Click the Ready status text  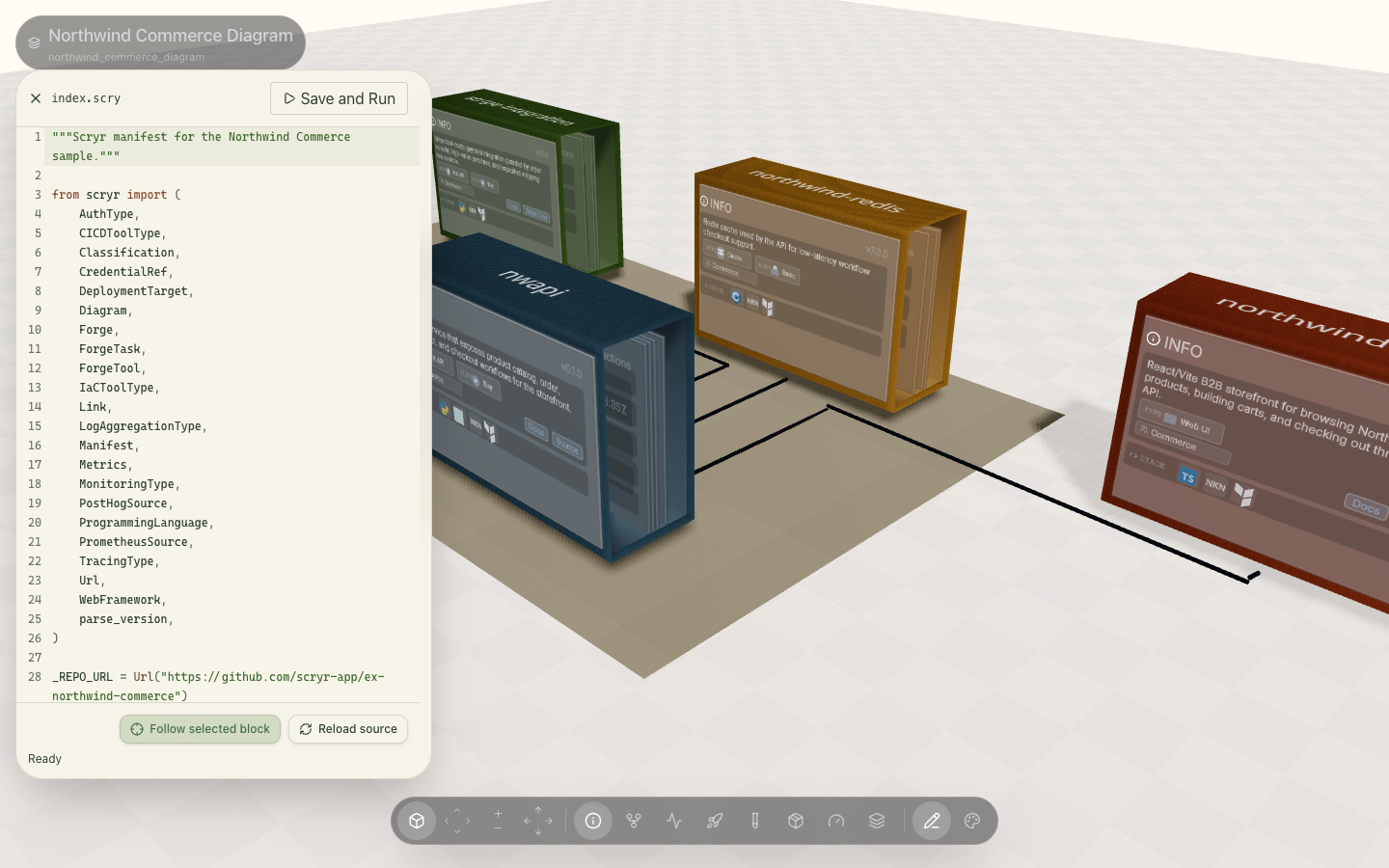pyautogui.click(x=44, y=759)
